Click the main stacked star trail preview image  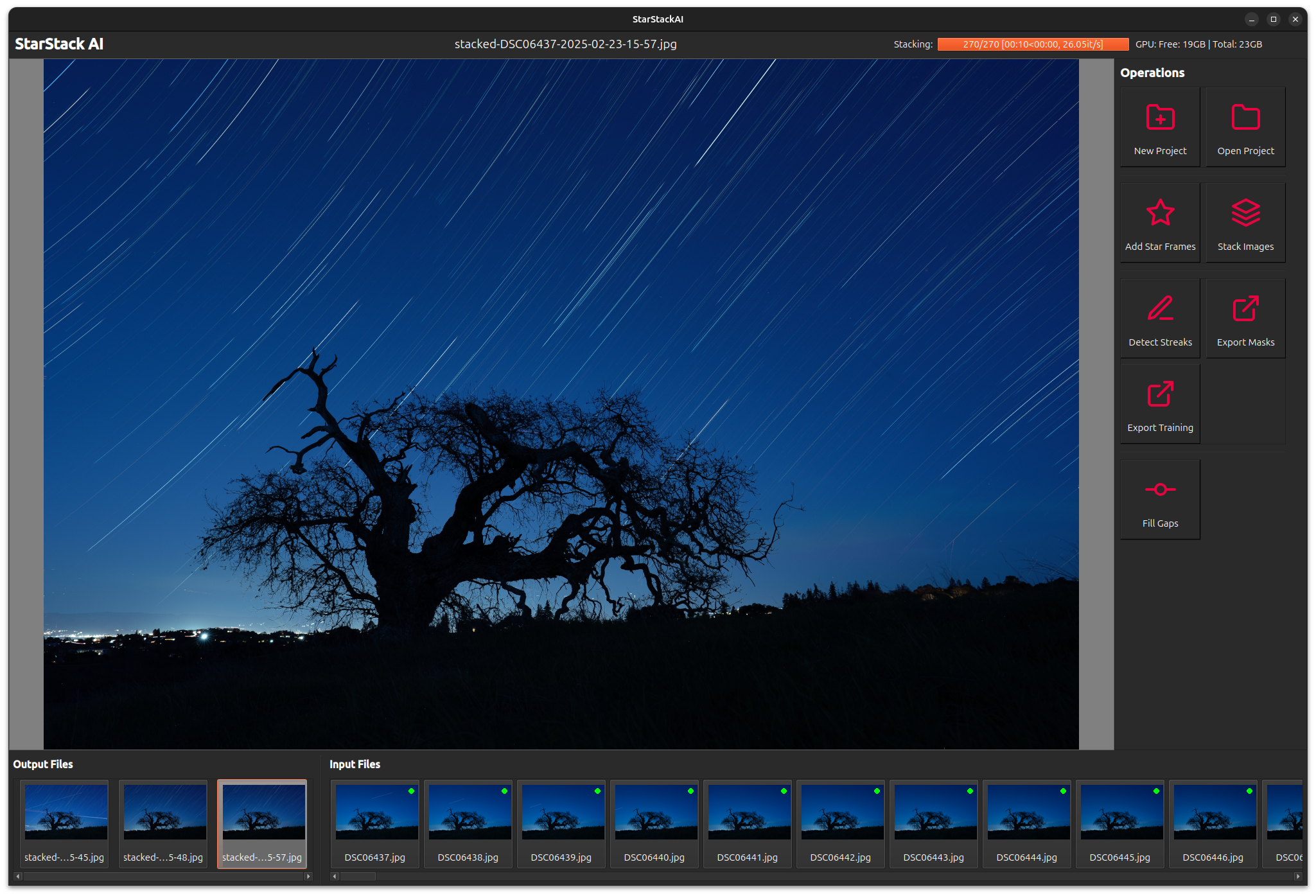tap(561, 403)
